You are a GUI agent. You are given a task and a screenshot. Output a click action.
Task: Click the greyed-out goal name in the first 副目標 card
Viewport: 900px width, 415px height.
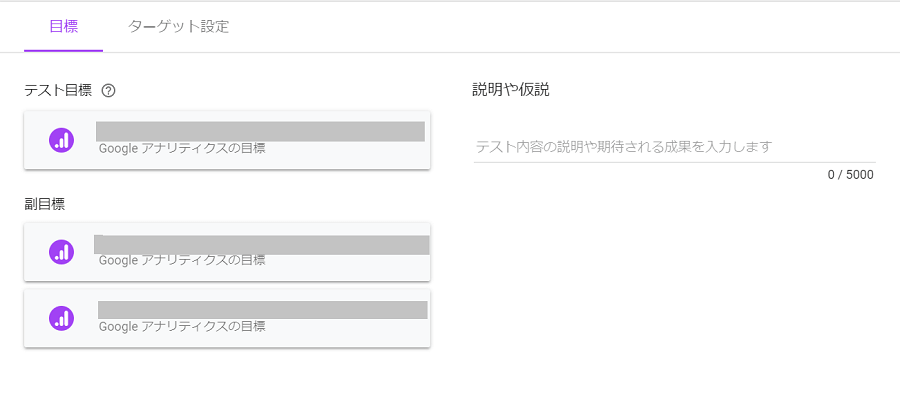point(262,245)
